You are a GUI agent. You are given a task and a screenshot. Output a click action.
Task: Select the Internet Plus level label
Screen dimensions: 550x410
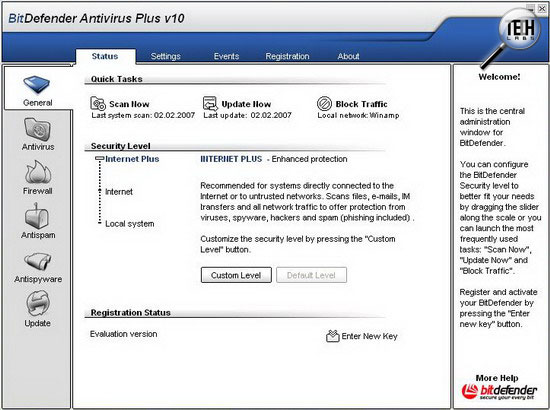(x=132, y=159)
